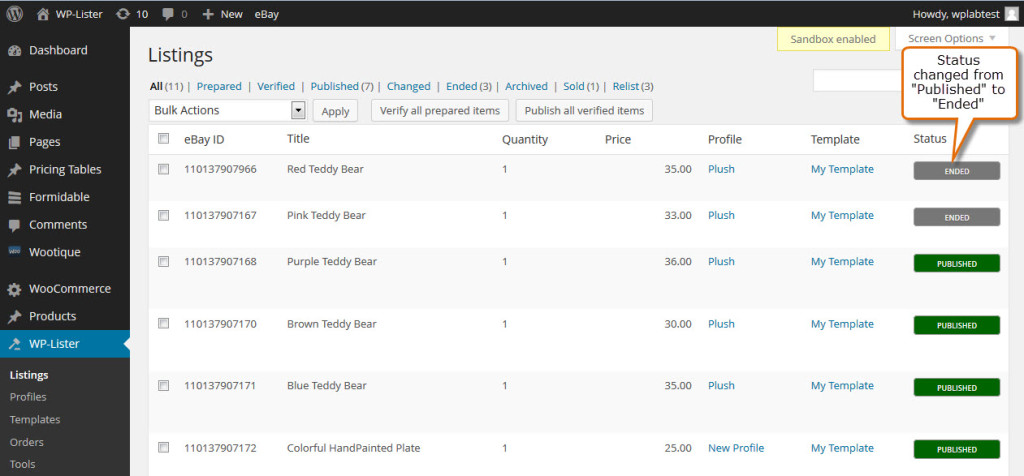Check the Brown Teddy Bear row checkbox
Screen dimensions: 1024x476
(164, 324)
